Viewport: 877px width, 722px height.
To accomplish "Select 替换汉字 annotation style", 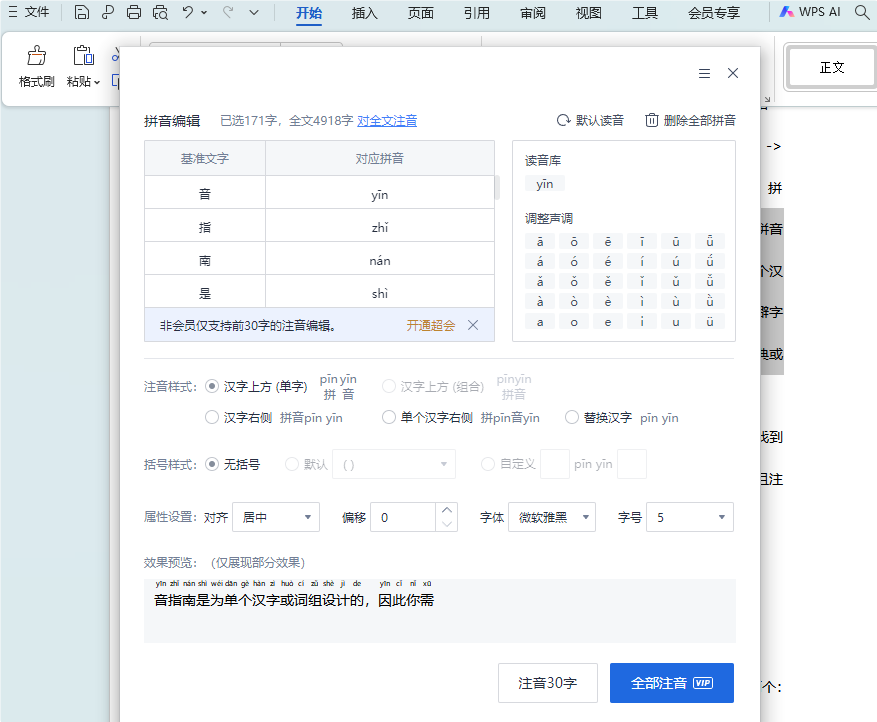I will click(572, 417).
